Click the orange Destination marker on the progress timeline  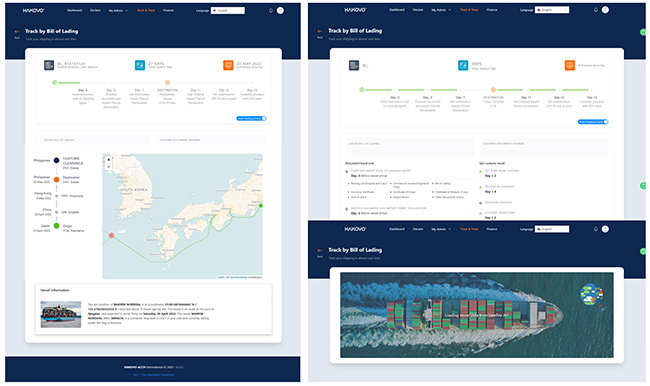(x=167, y=83)
